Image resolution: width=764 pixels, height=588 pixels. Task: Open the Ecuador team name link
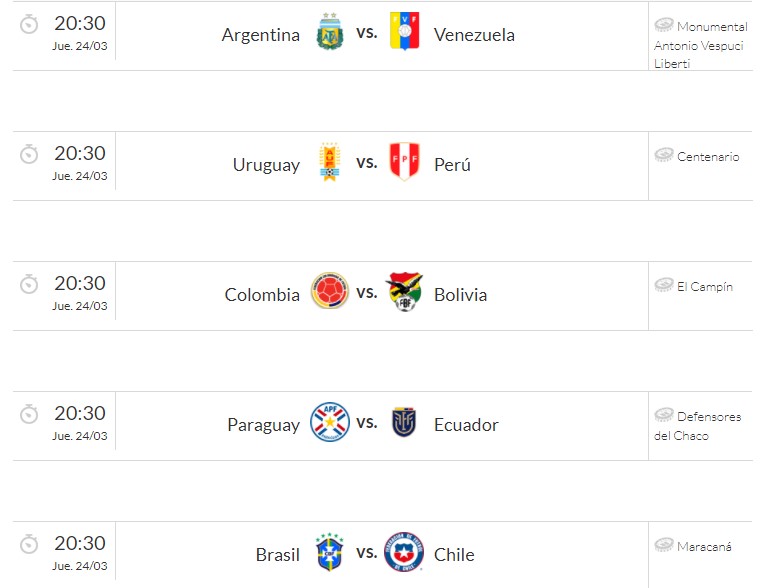466,425
